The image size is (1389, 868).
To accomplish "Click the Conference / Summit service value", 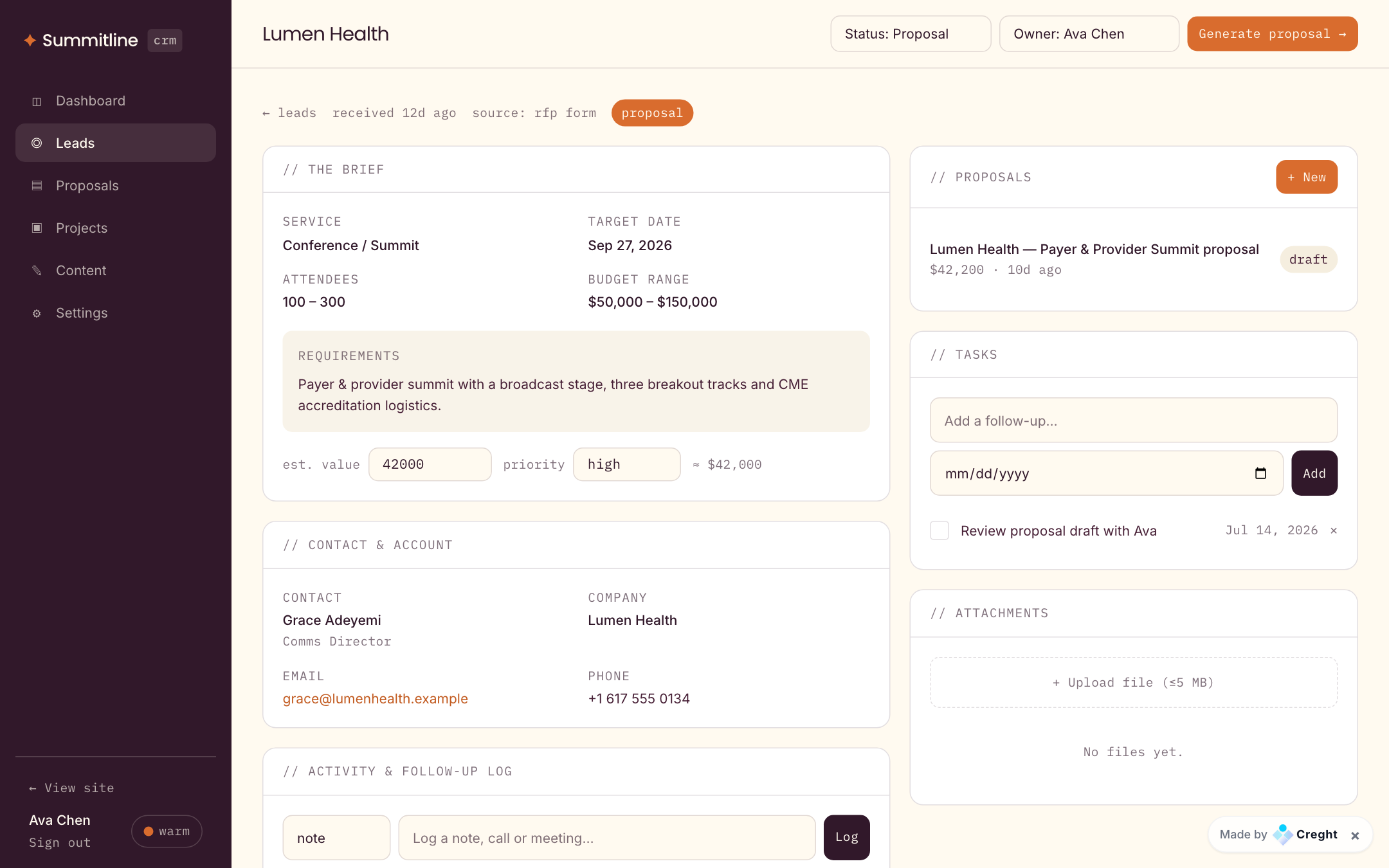I will (x=350, y=246).
